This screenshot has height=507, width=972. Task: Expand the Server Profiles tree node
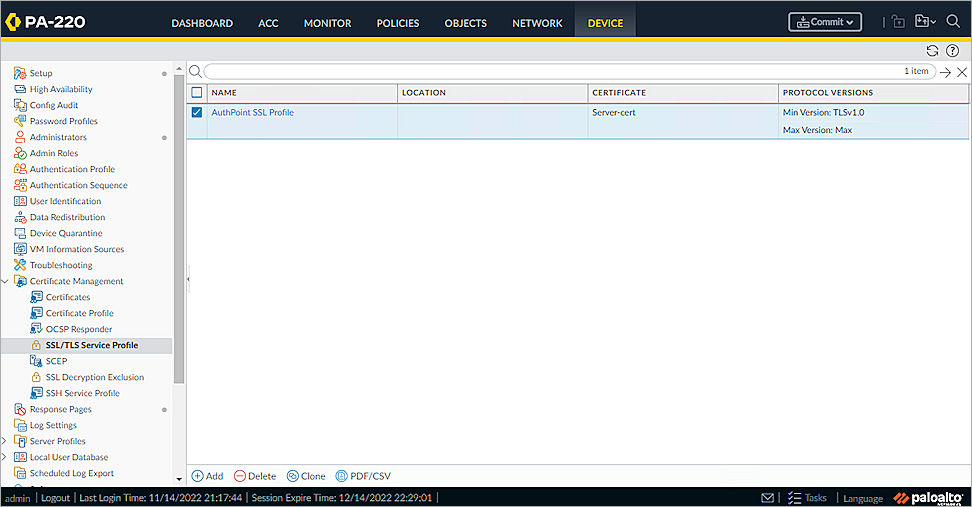coord(5,441)
